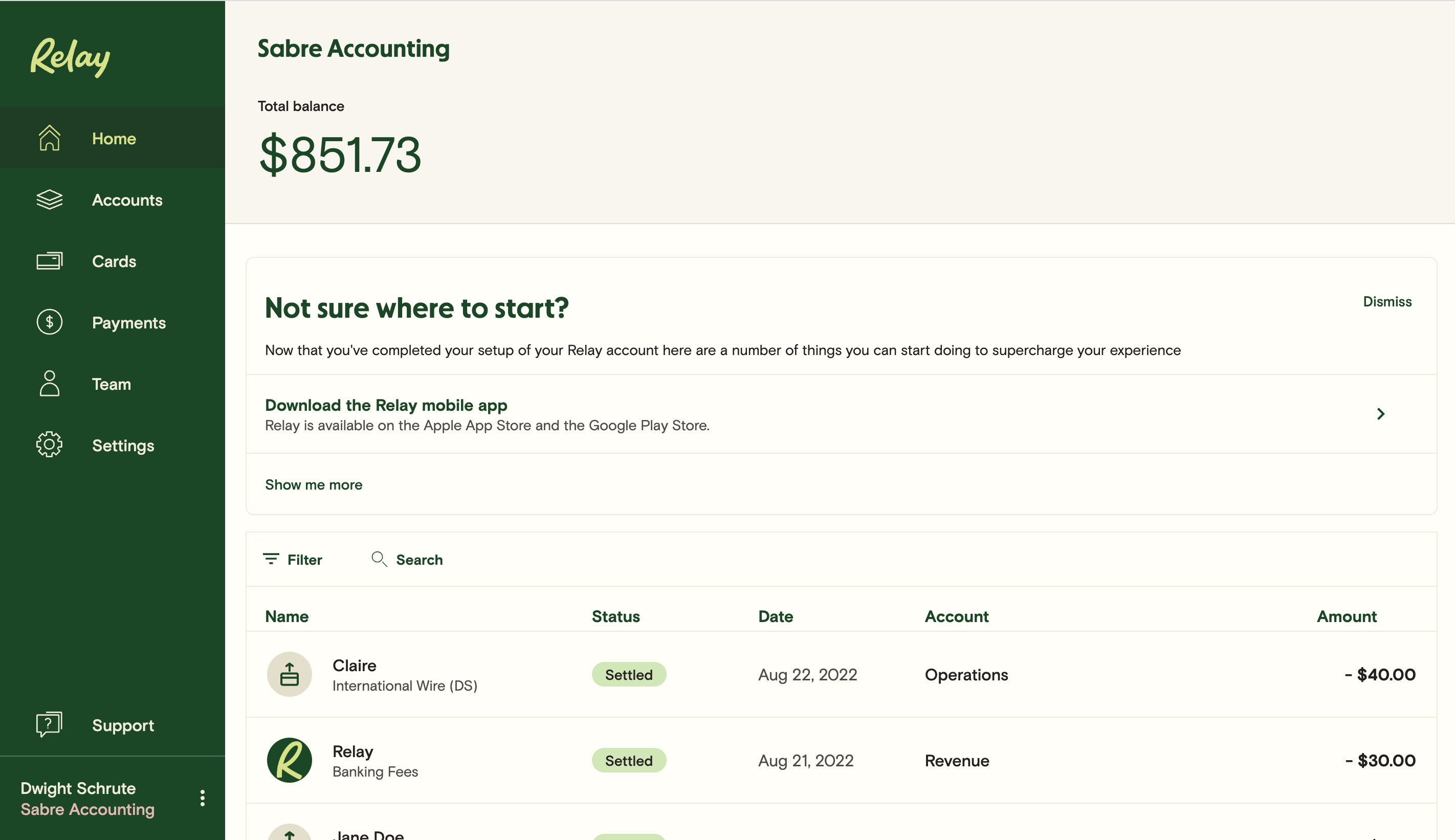
Task: Click the Sabre Accounting page heading
Action: coord(354,49)
